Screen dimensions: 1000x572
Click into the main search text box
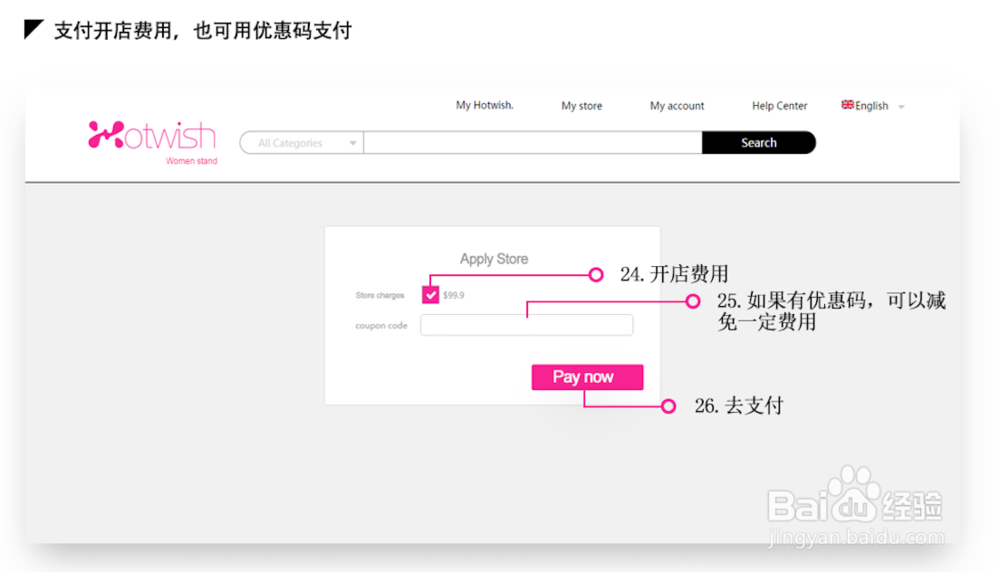533,143
